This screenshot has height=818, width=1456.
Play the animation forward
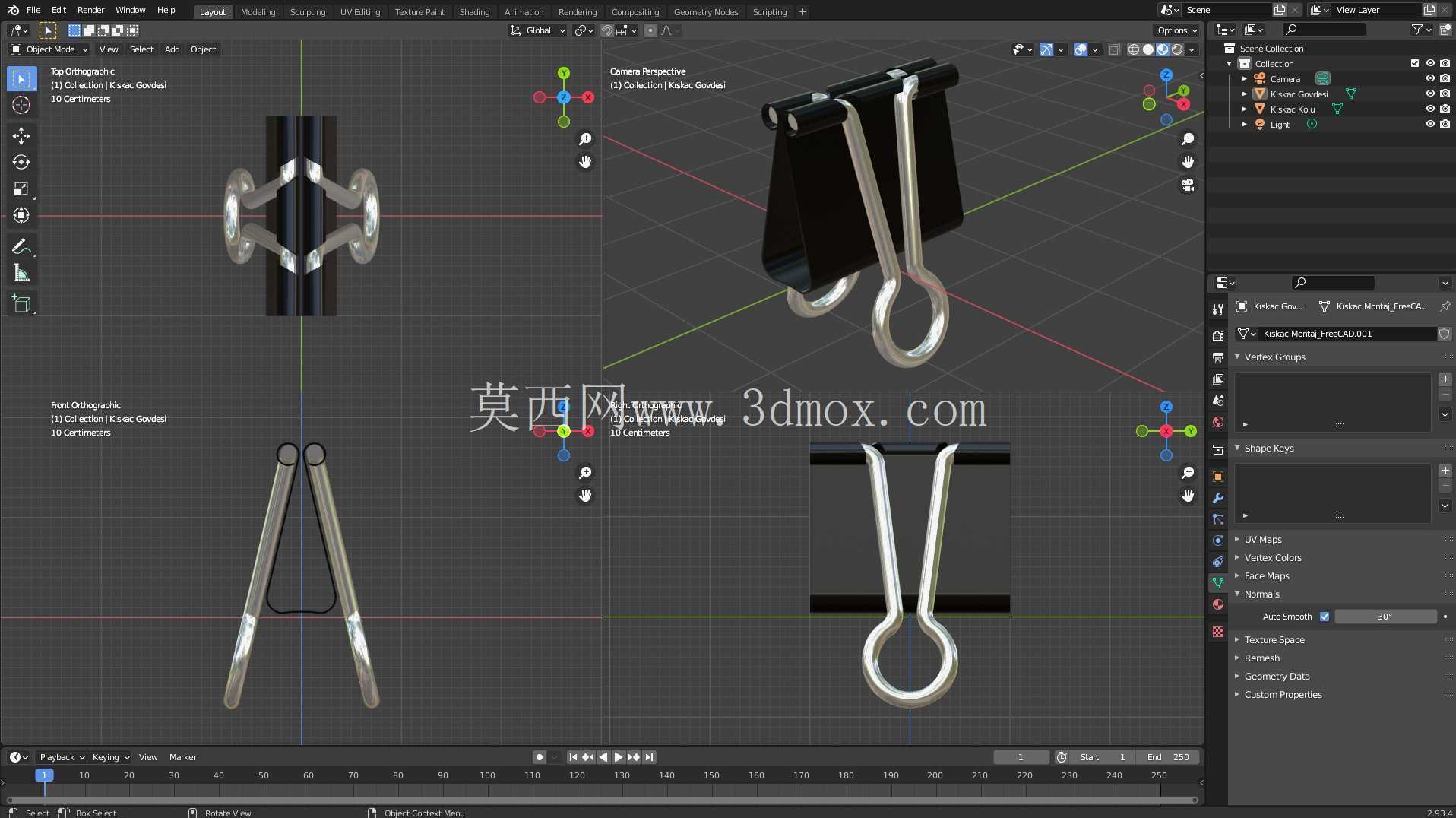(x=618, y=757)
